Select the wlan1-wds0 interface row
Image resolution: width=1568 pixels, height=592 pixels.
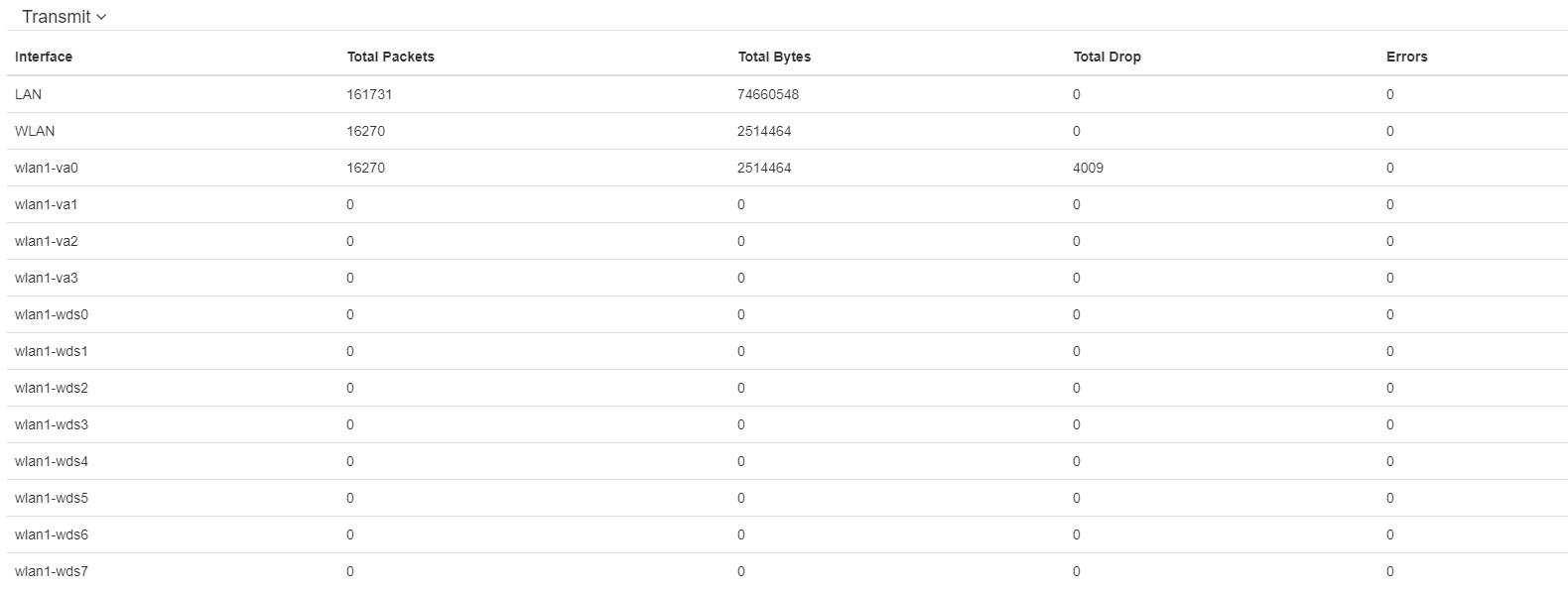[x=52, y=314]
